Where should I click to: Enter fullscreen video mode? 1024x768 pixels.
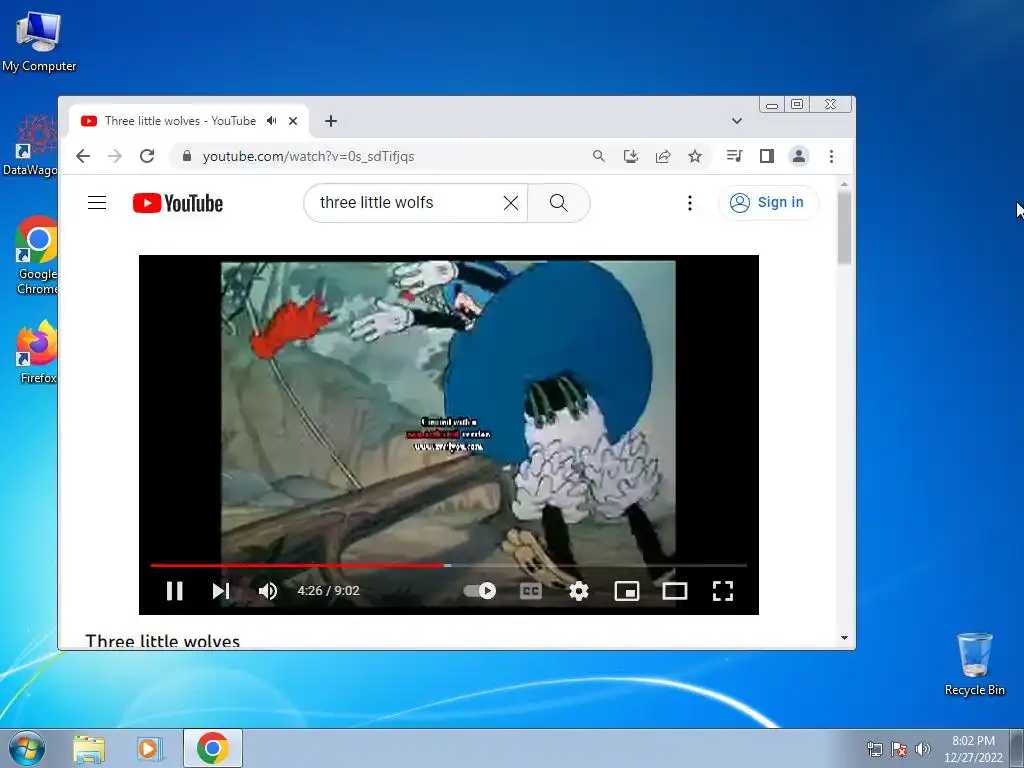point(723,591)
